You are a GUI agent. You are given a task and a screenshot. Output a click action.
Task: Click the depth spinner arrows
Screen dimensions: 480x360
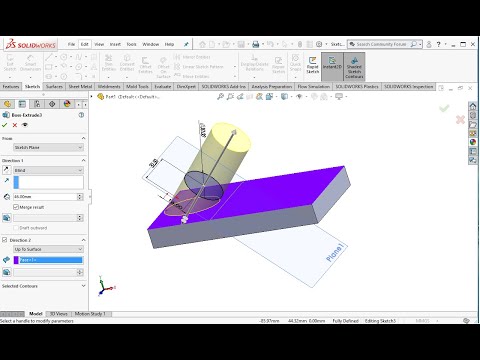[x=80, y=197]
